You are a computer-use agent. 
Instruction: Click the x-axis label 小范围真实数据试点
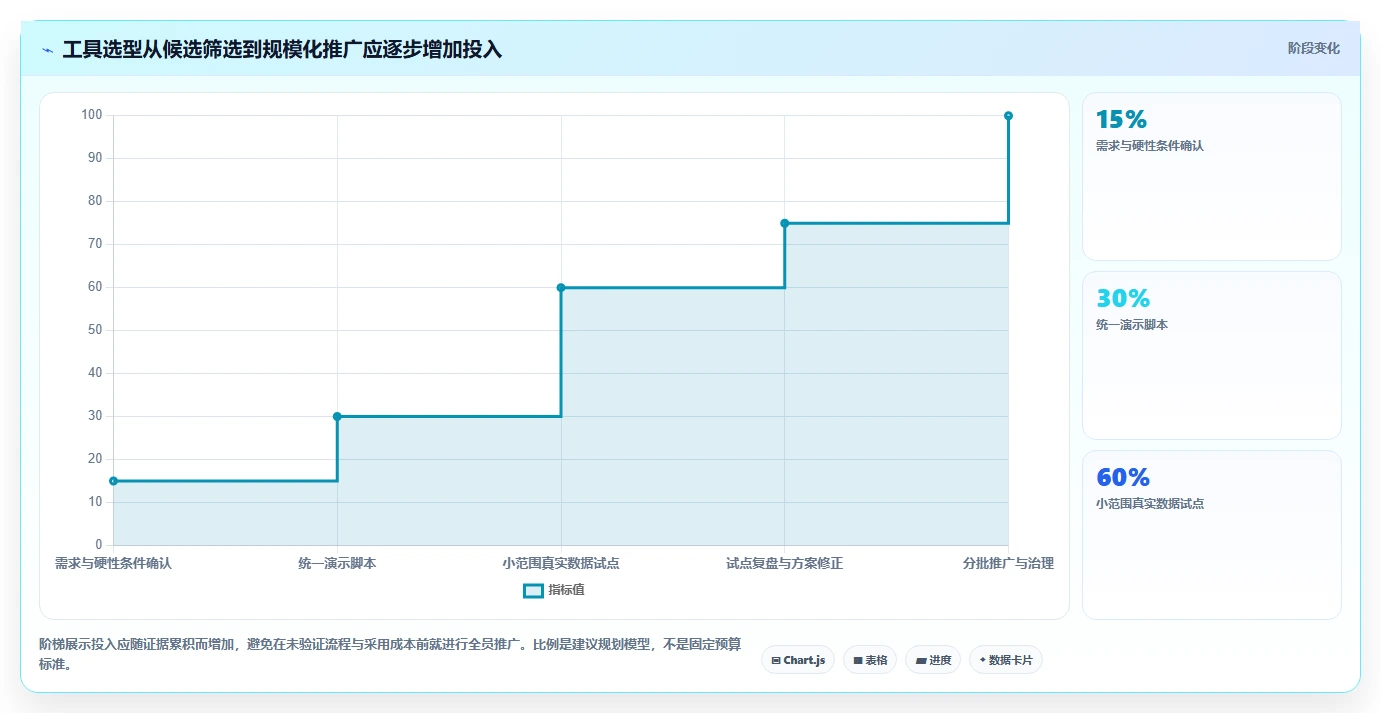(561, 563)
